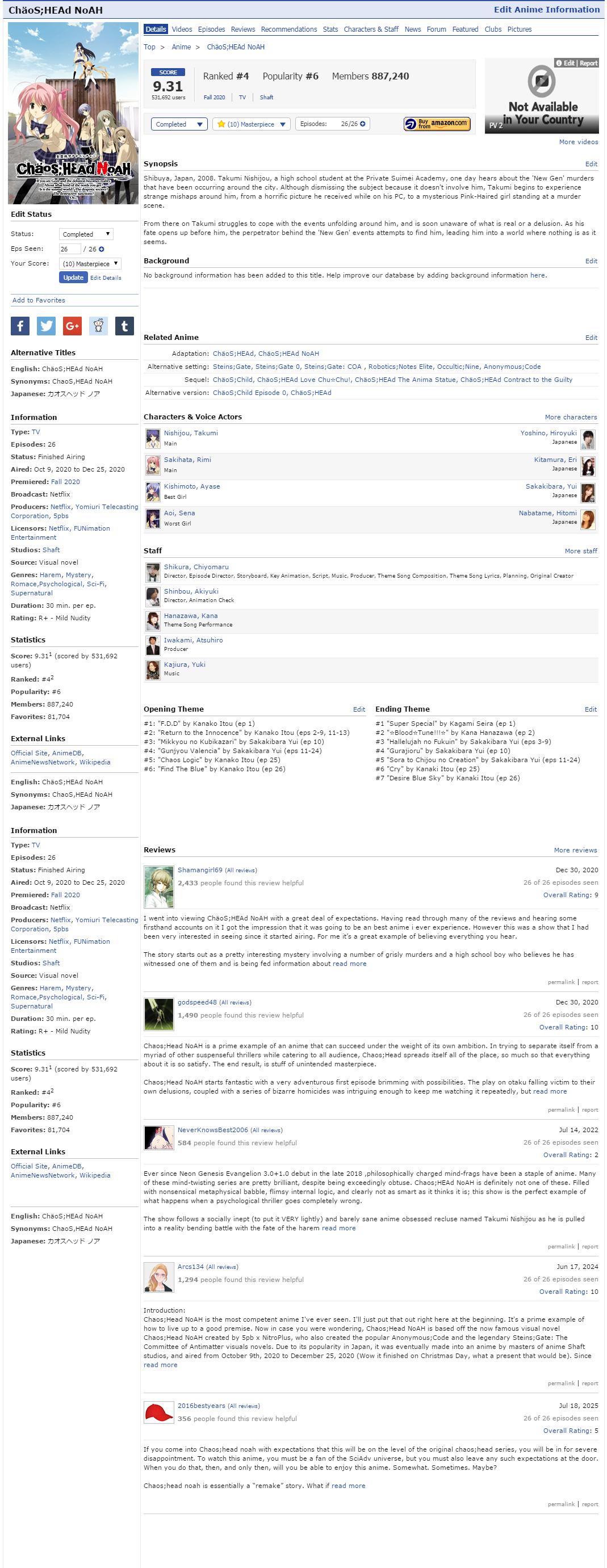
Task: Open Shamangirl69 reviewer avatar
Action: coord(159,887)
